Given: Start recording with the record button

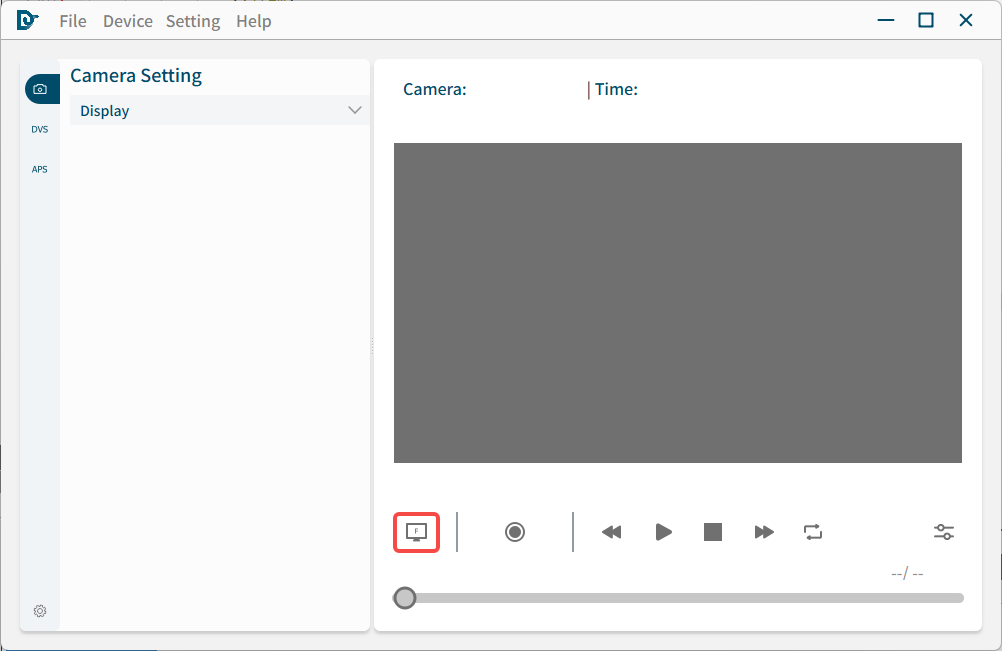Looking at the screenshot, I should pyautogui.click(x=515, y=532).
